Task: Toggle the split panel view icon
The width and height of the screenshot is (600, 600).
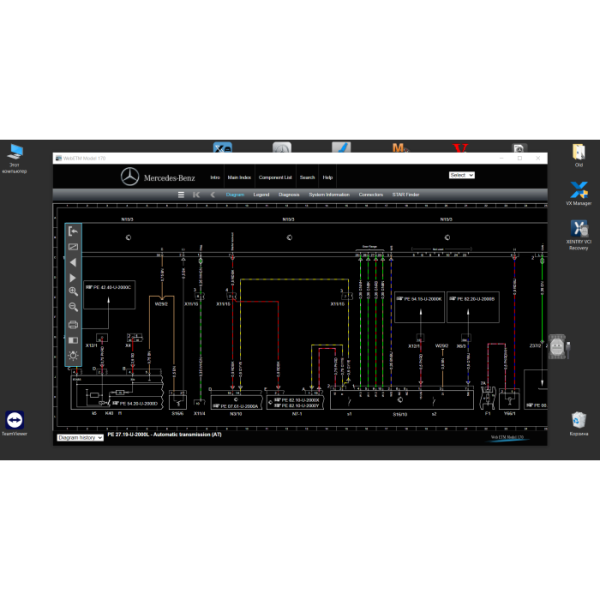Action: 73,340
